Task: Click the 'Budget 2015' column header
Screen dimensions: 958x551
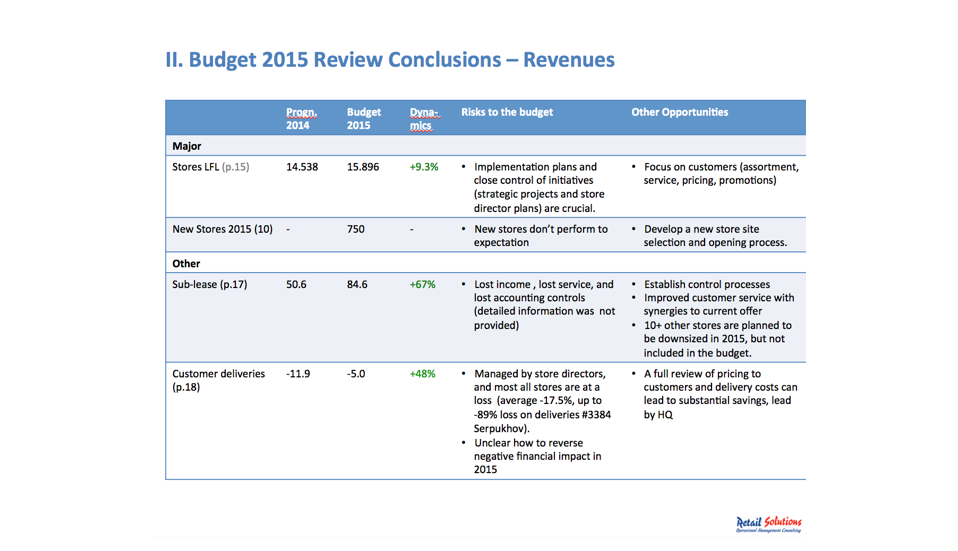Action: coord(364,119)
